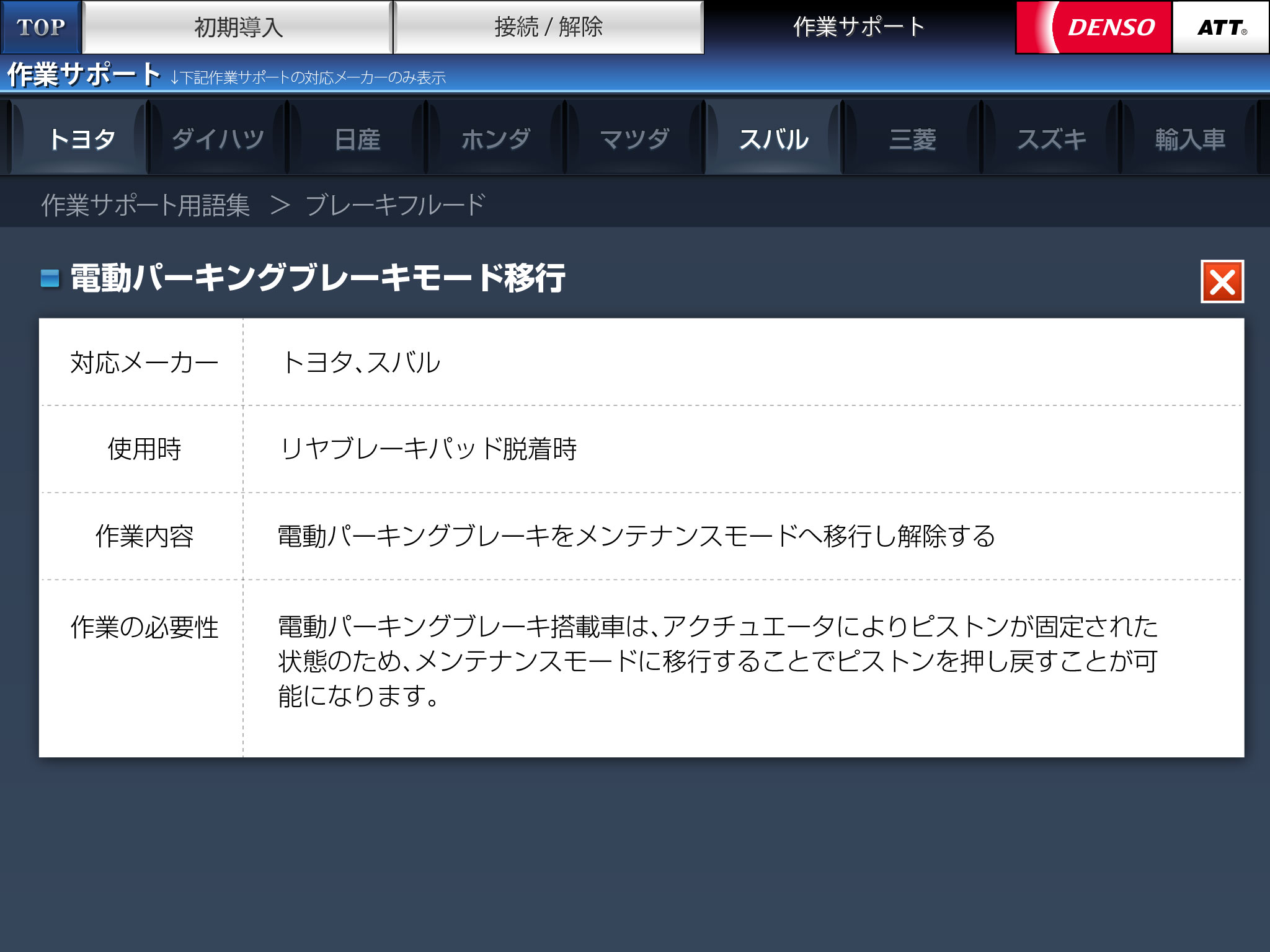Image resolution: width=1270 pixels, height=952 pixels.
Task: Open the 接続 / 解除 tab
Action: point(548,27)
